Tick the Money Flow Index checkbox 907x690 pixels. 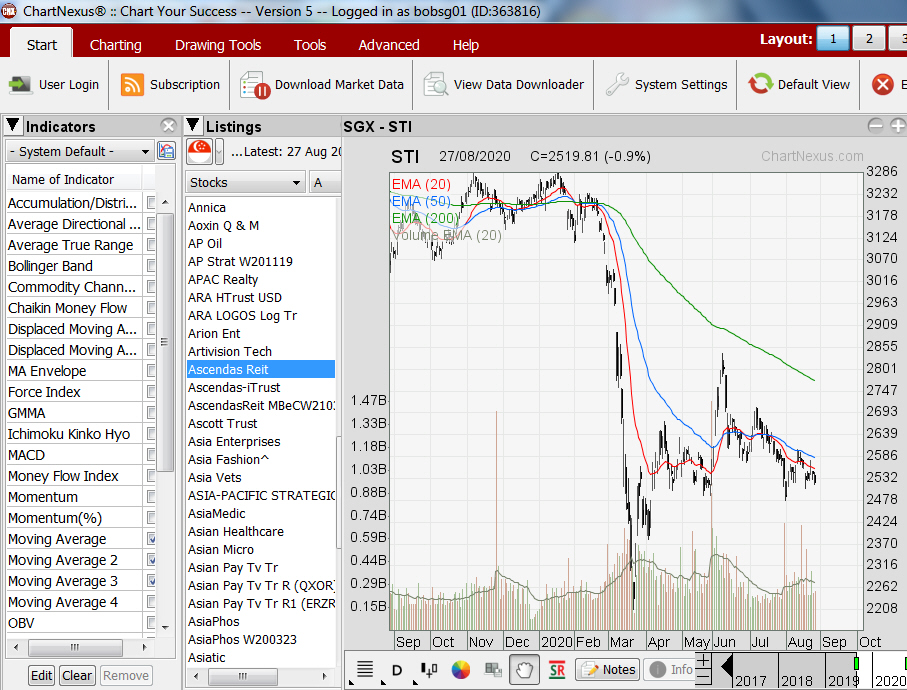(152, 476)
